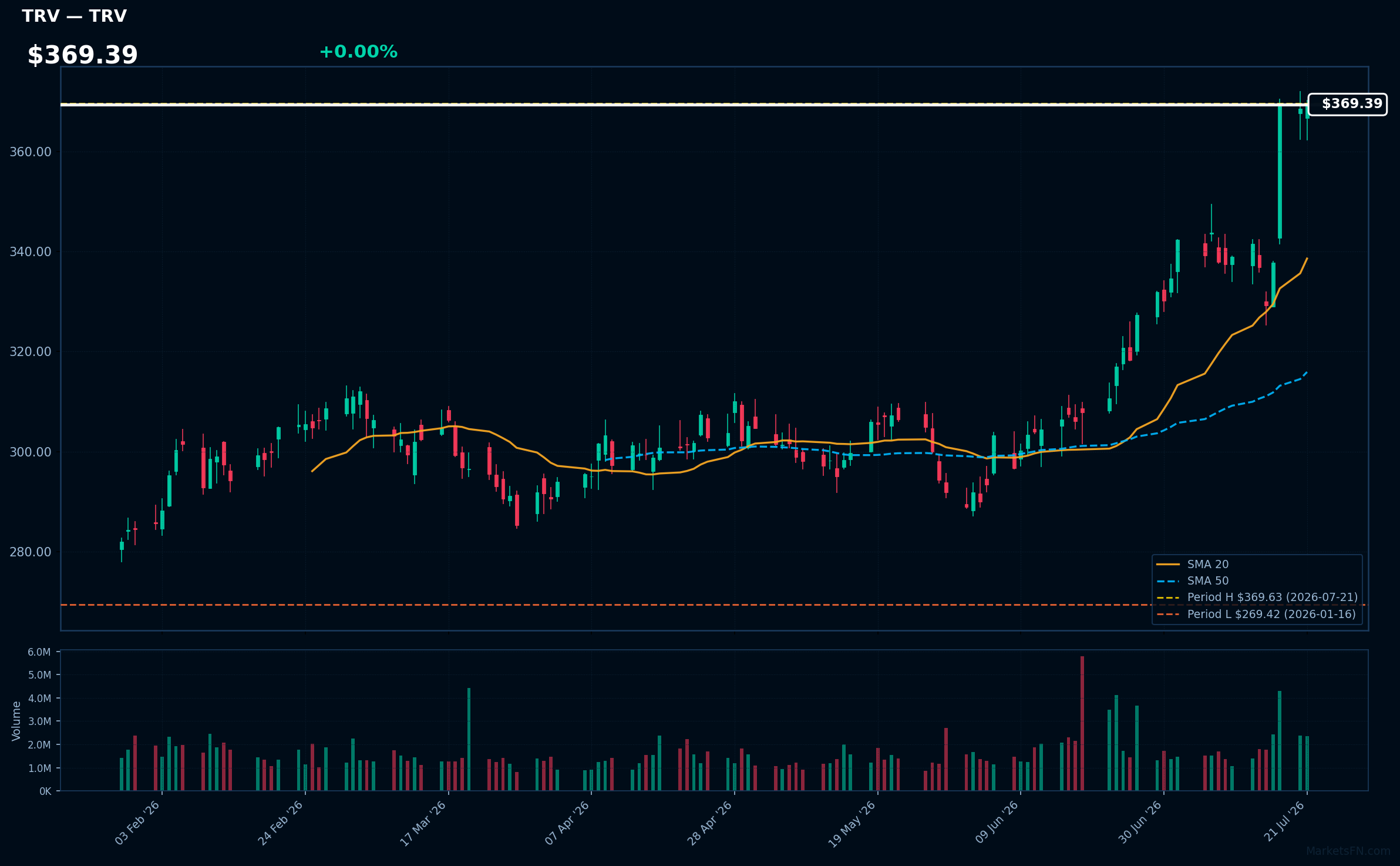This screenshot has height=866, width=1400.
Task: Click the 5.0M volume axis label
Action: (39, 675)
